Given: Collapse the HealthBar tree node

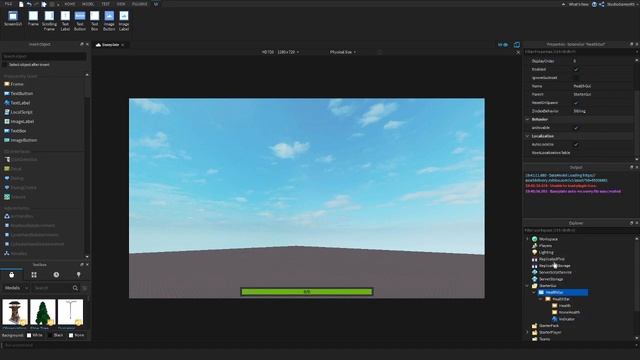Looking at the screenshot, I should click(541, 299).
